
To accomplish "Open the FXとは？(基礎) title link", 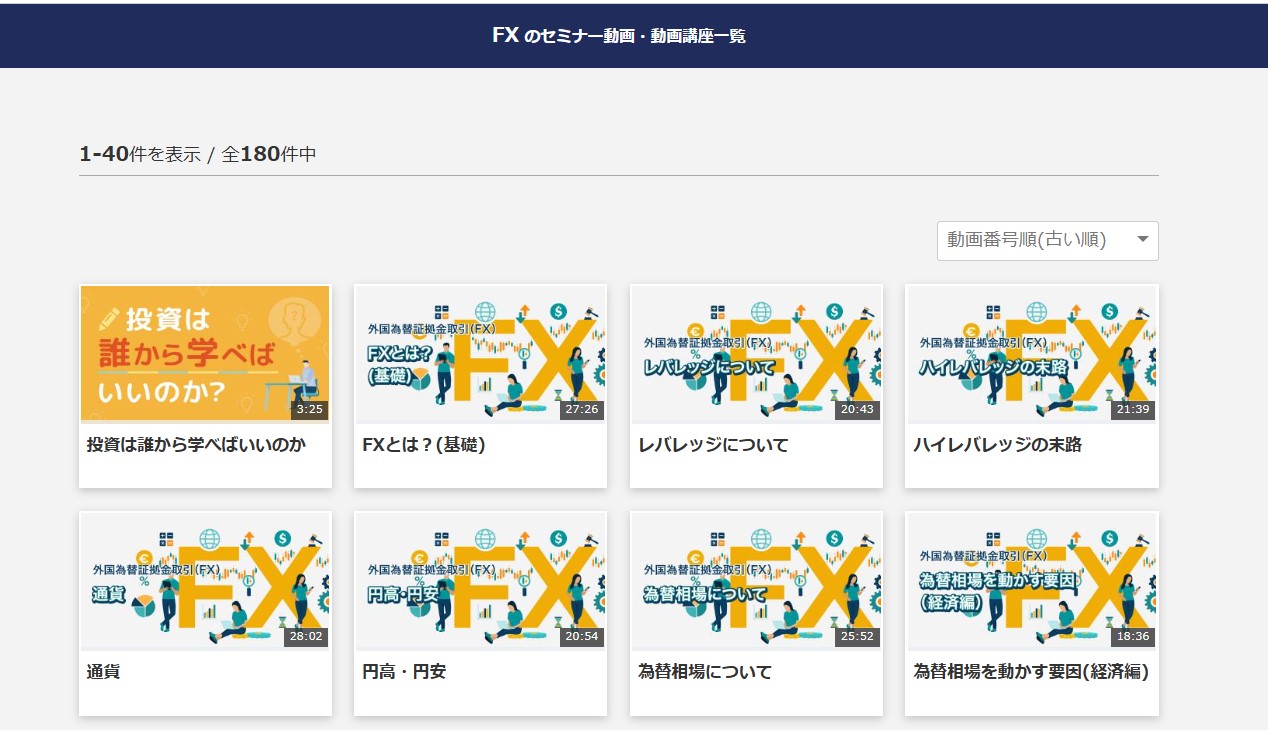I will pyautogui.click(x=424, y=445).
